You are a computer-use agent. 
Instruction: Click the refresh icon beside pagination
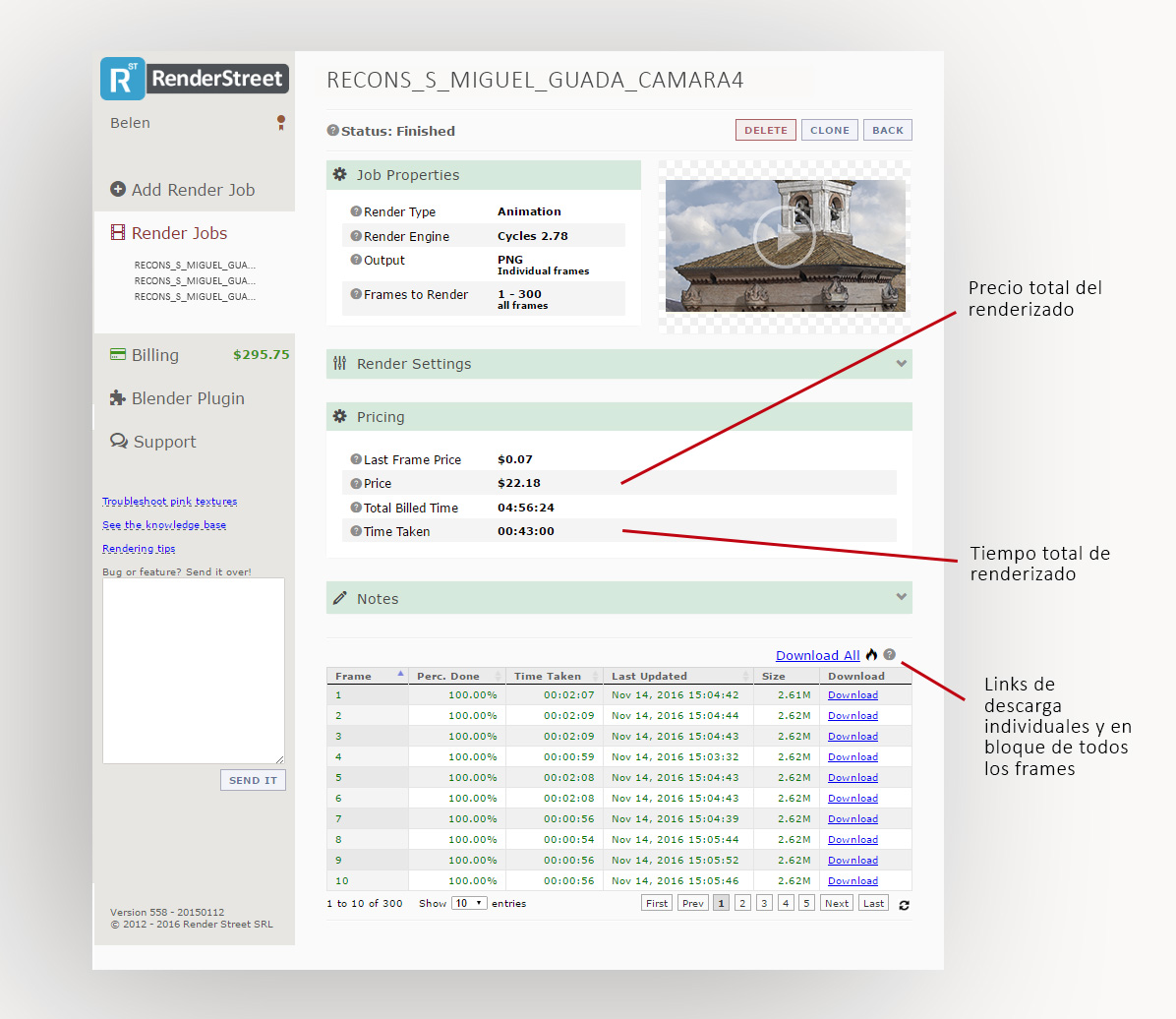(904, 904)
